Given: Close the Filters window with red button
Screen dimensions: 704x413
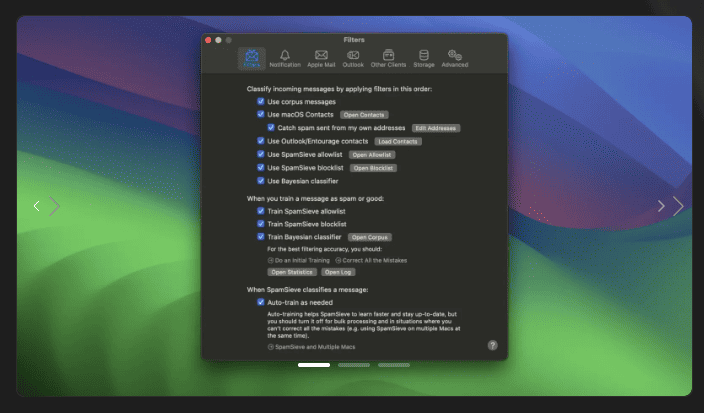Looking at the screenshot, I should (x=208, y=40).
